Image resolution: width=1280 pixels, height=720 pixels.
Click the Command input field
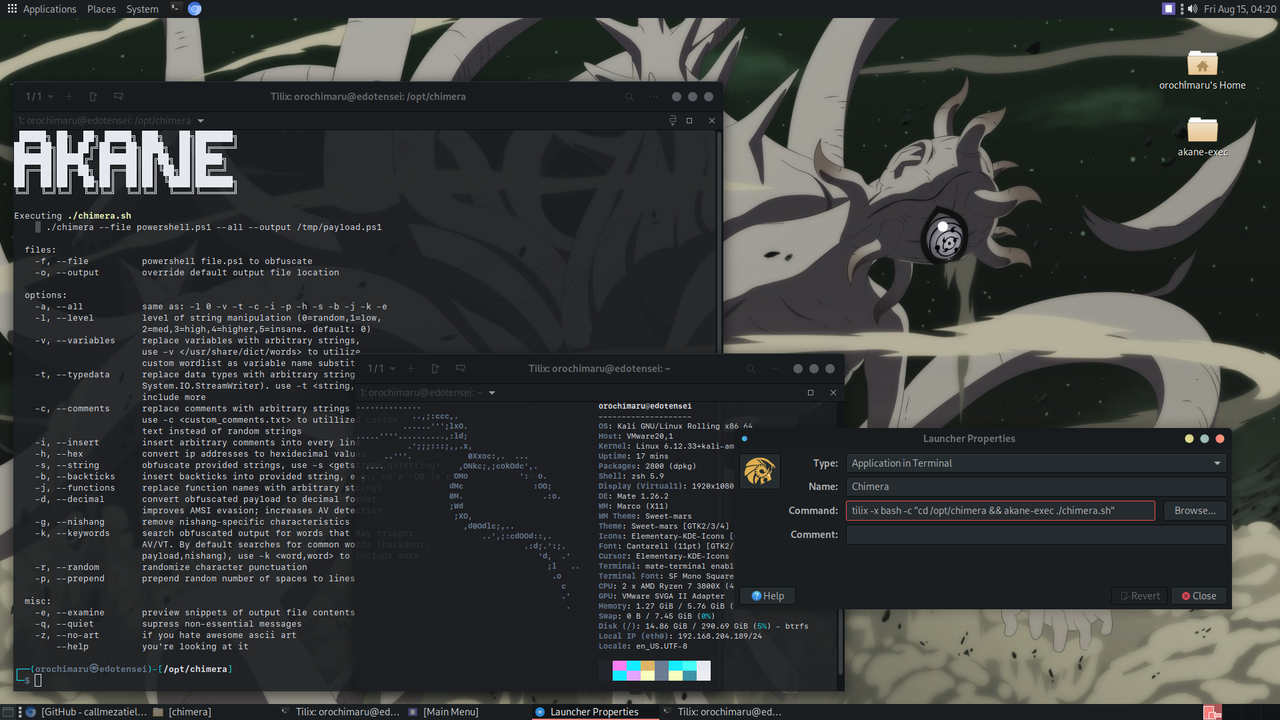[1000, 511]
